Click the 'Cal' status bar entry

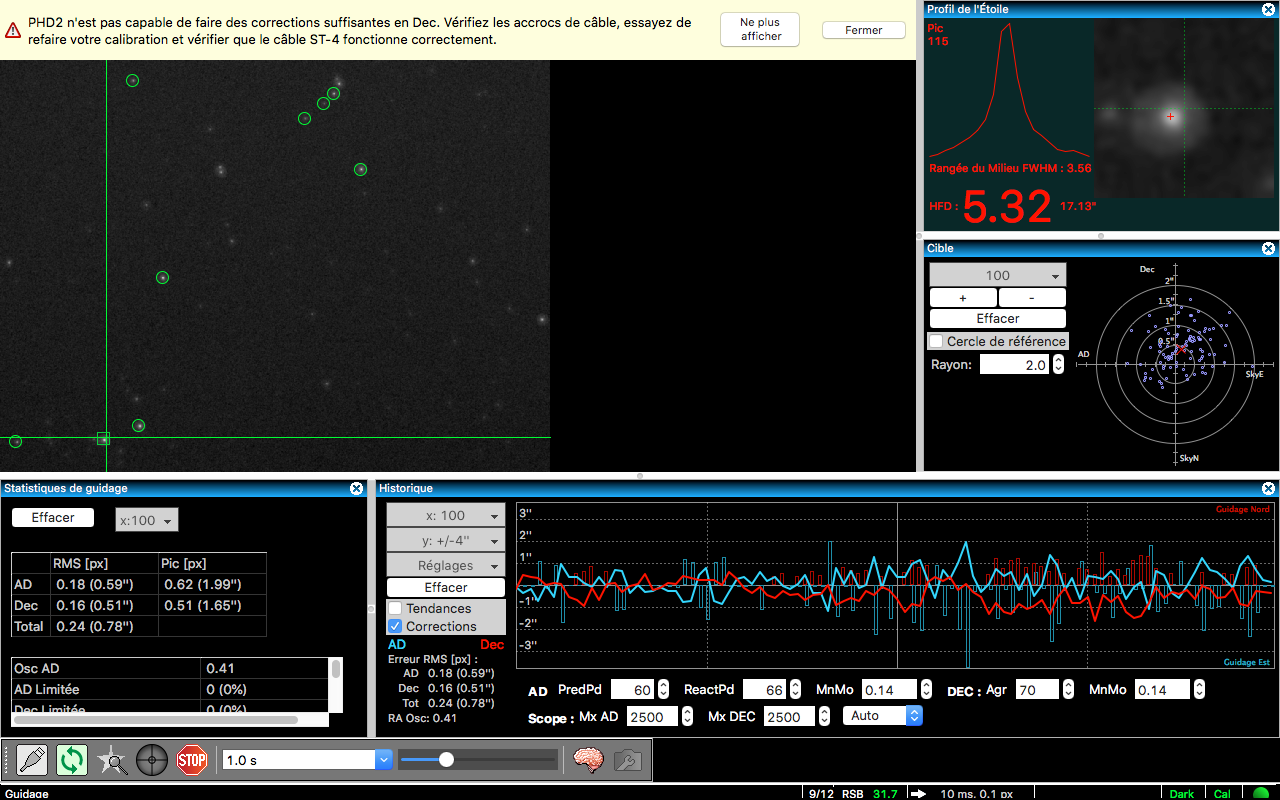(1222, 794)
